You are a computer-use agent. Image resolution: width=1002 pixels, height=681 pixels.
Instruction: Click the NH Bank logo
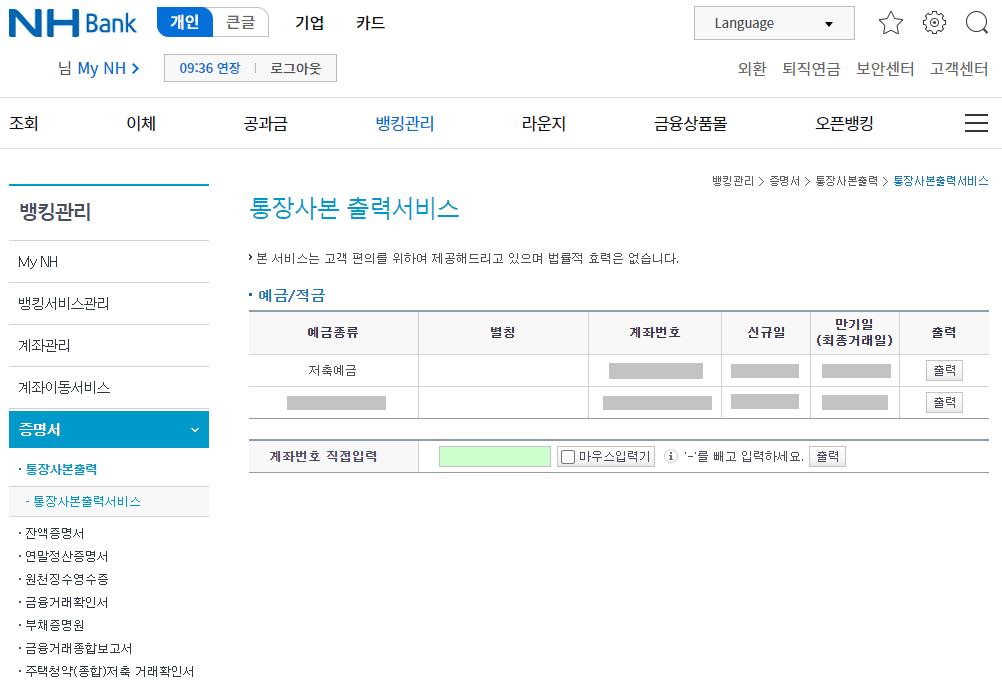point(73,23)
